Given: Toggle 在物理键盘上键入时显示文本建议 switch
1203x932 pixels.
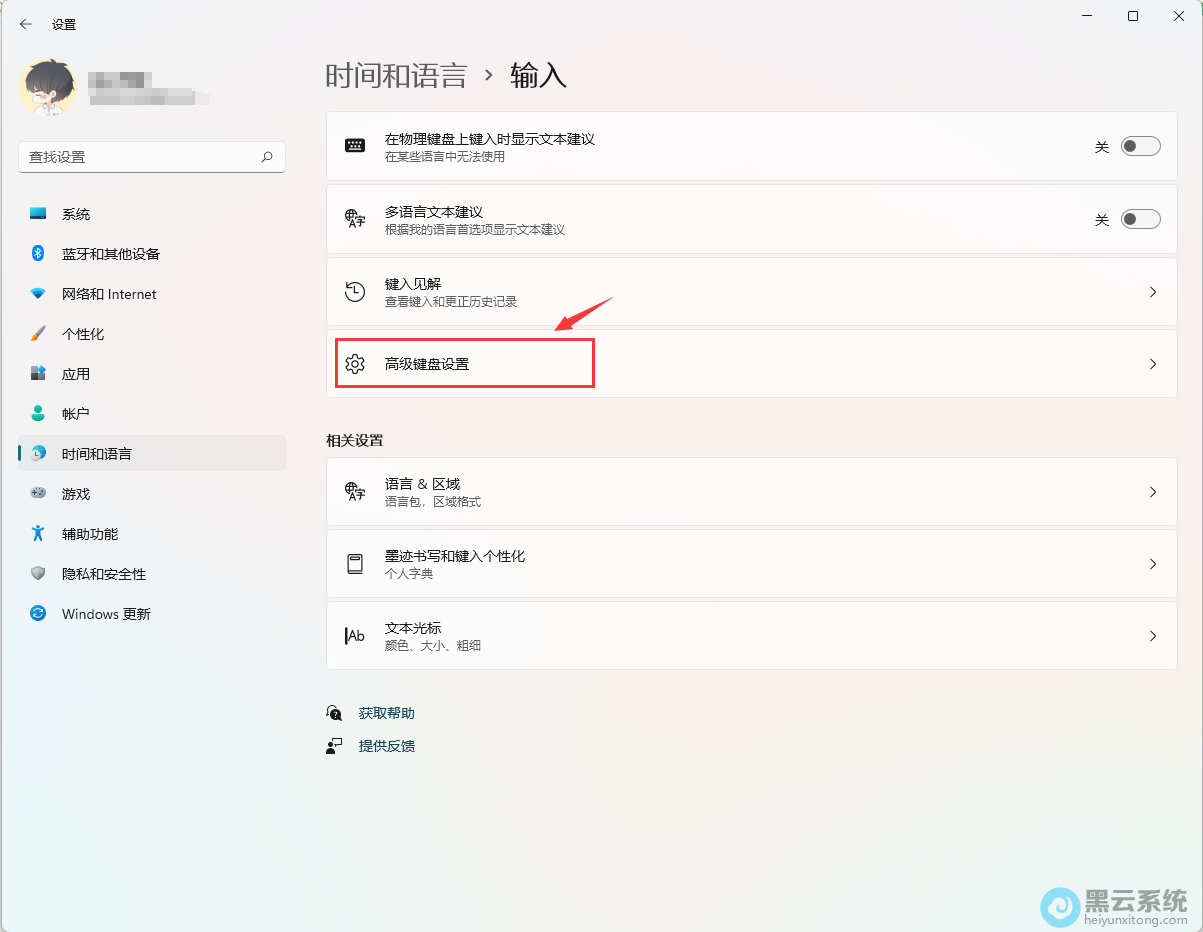Looking at the screenshot, I should point(1140,147).
